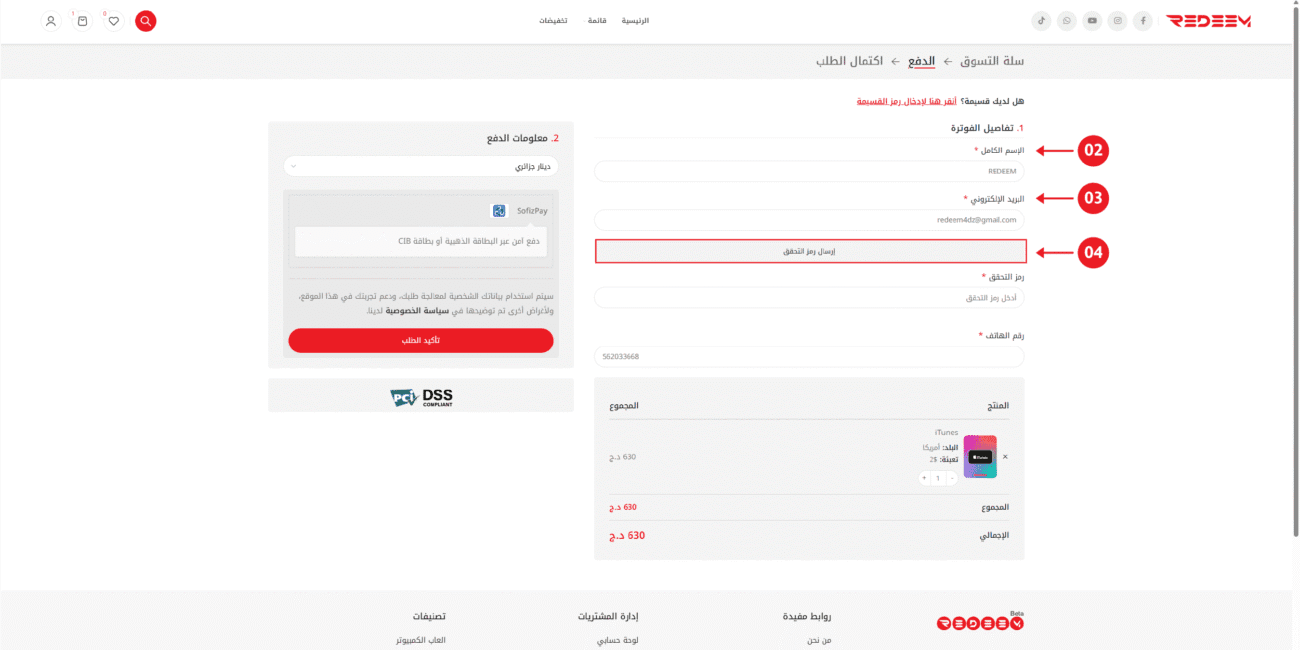Select the الدفع breadcrumb step

coord(921,61)
